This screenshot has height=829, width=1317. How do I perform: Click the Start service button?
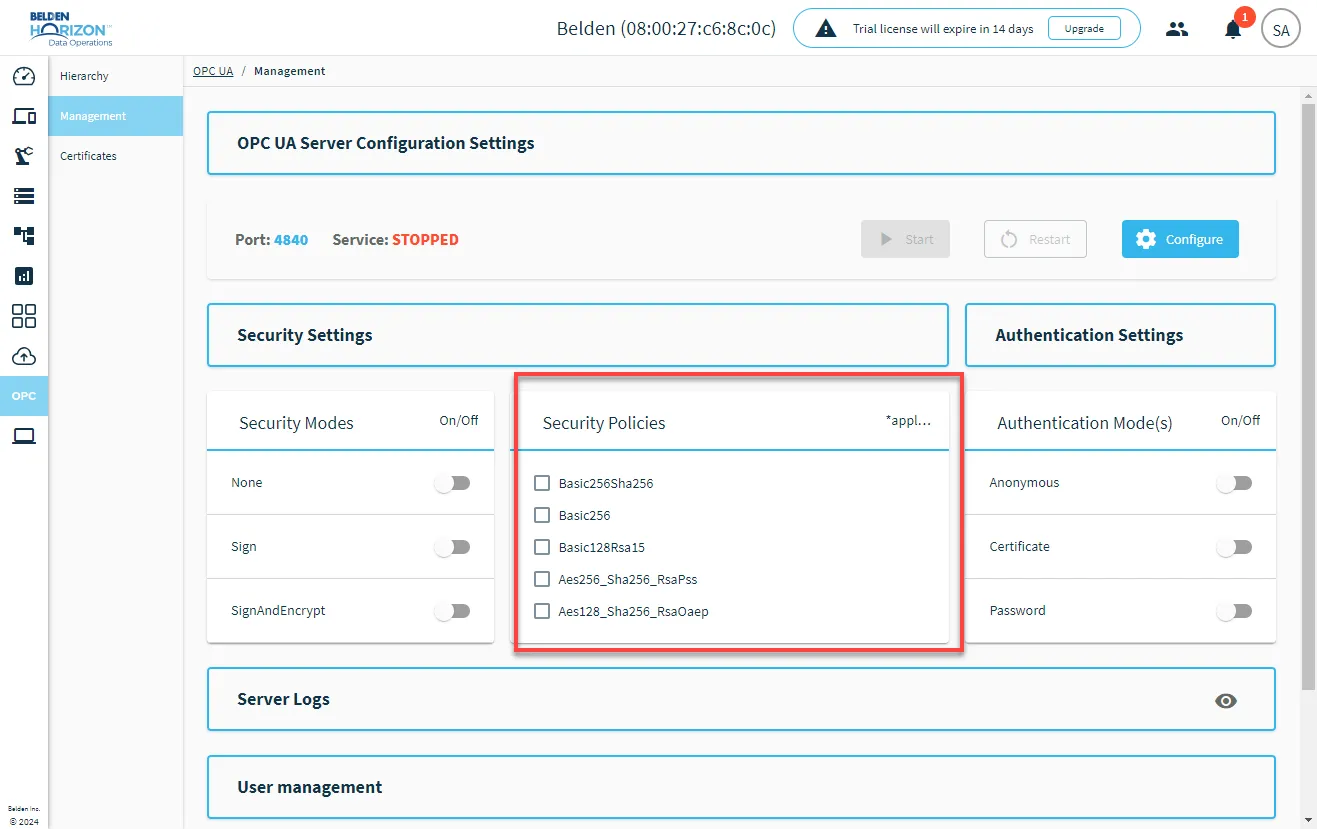905,239
